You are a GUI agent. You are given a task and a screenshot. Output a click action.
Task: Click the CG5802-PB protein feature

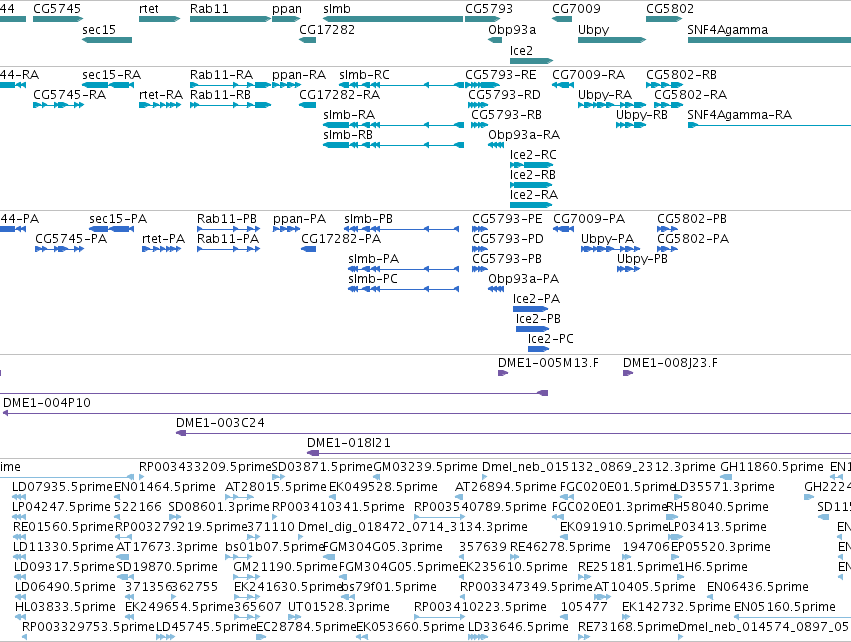[668, 229]
